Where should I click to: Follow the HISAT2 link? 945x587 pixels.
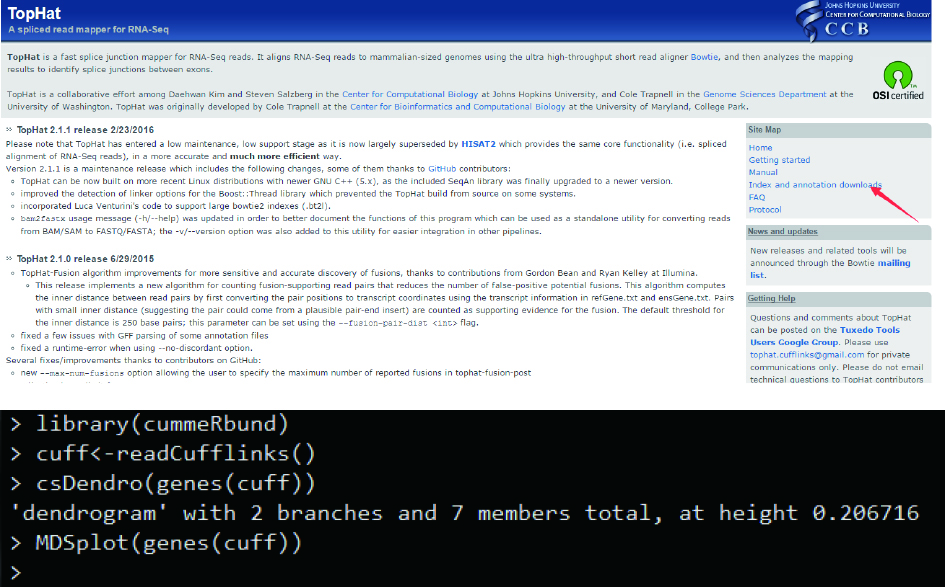(479, 144)
